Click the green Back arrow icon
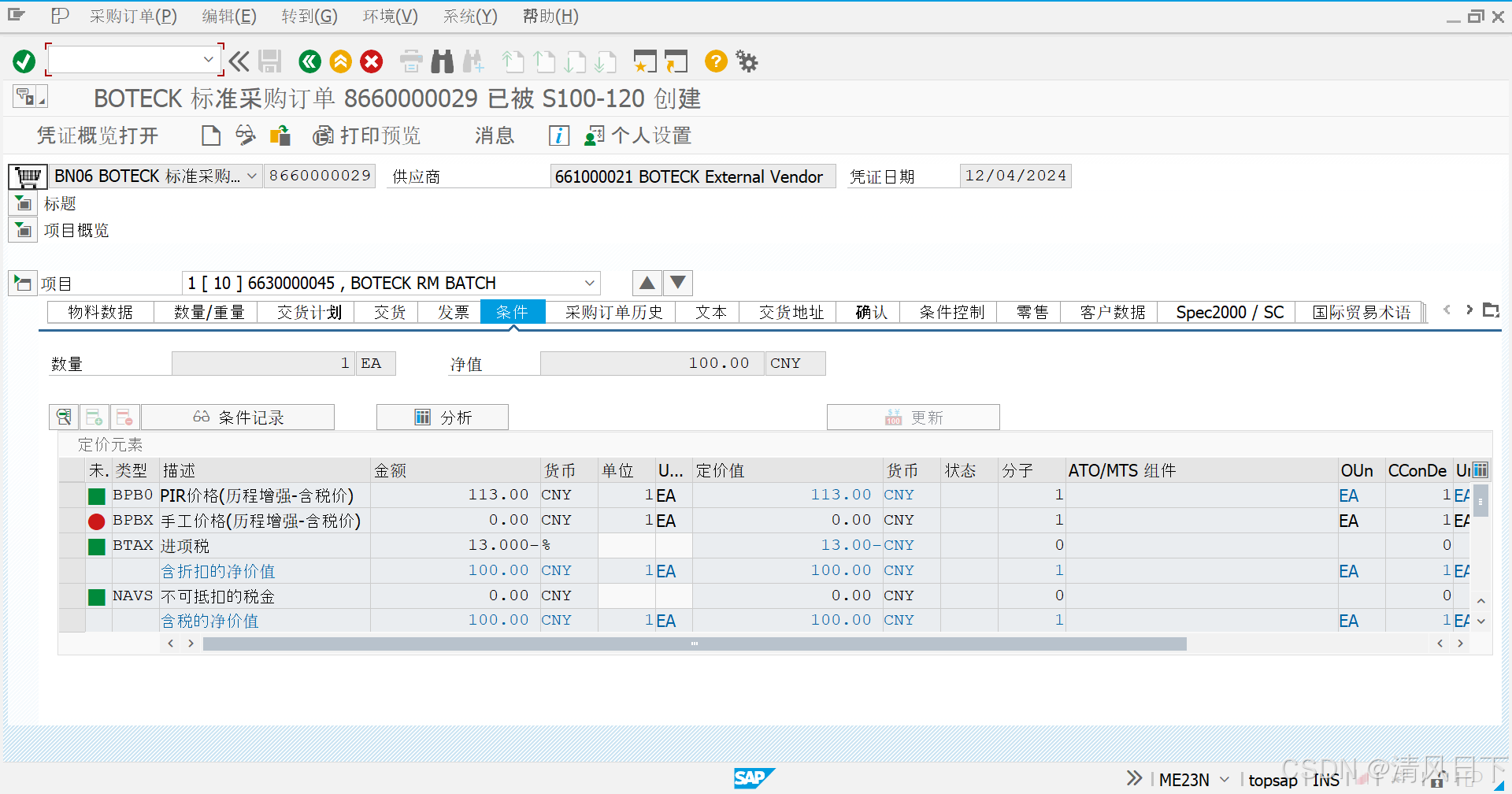 (x=309, y=61)
